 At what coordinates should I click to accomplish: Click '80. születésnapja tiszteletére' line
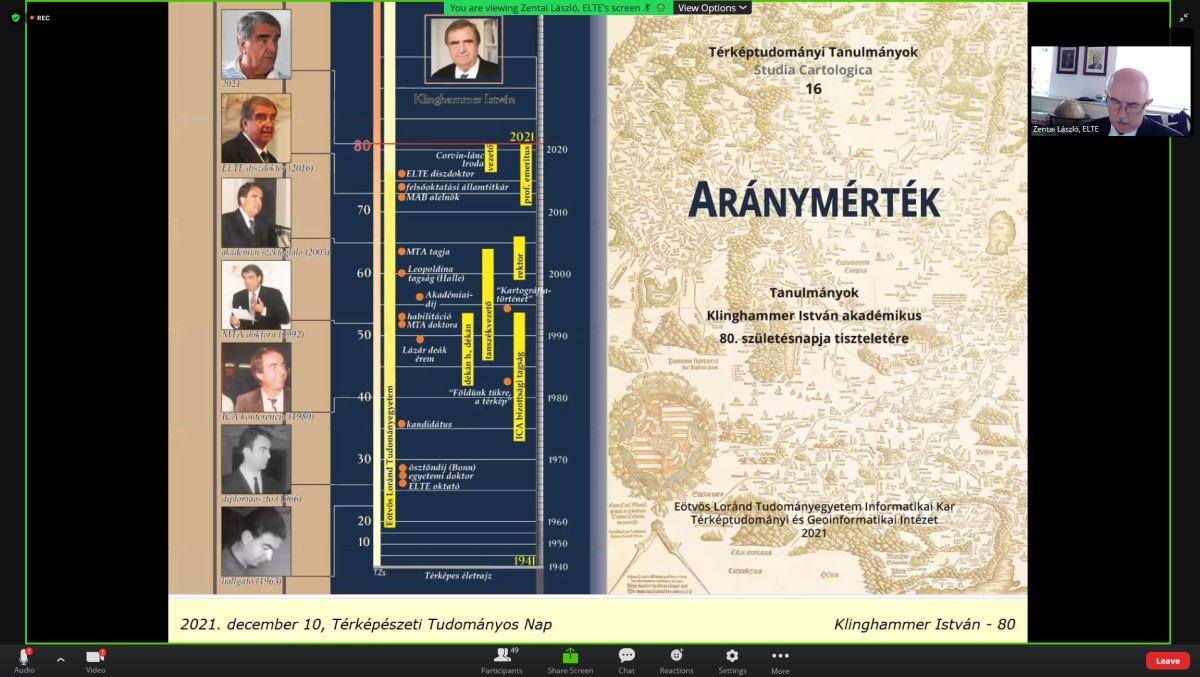tap(814, 338)
